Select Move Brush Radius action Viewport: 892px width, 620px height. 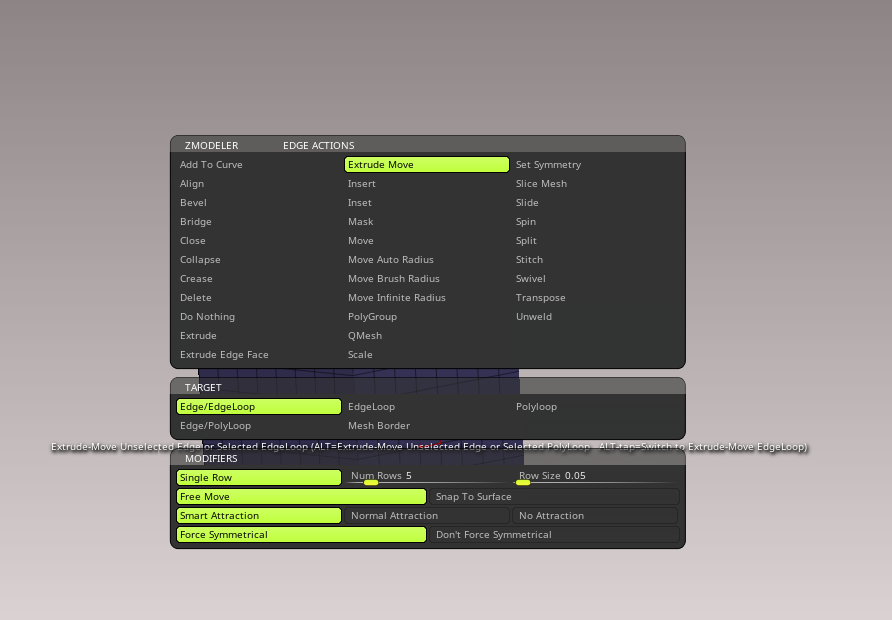pos(394,279)
